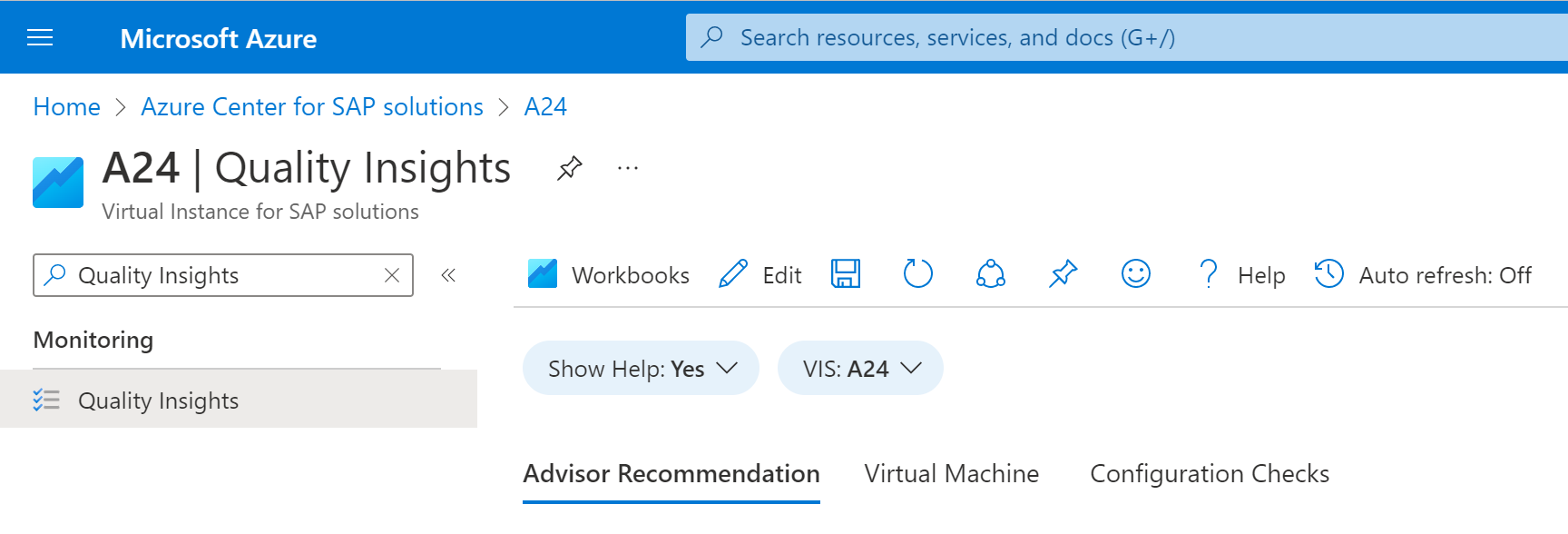Click the Edit workbook button
The height and width of the screenshot is (534, 1568).
point(760,275)
